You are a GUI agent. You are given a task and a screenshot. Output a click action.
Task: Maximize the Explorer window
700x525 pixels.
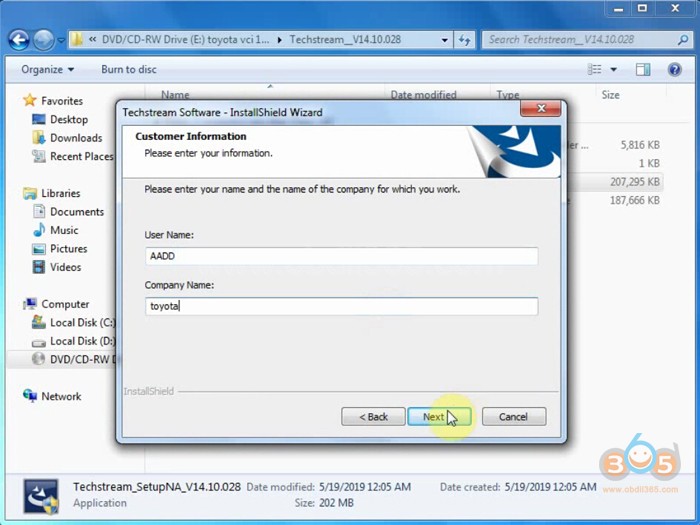pyautogui.click(x=642, y=8)
